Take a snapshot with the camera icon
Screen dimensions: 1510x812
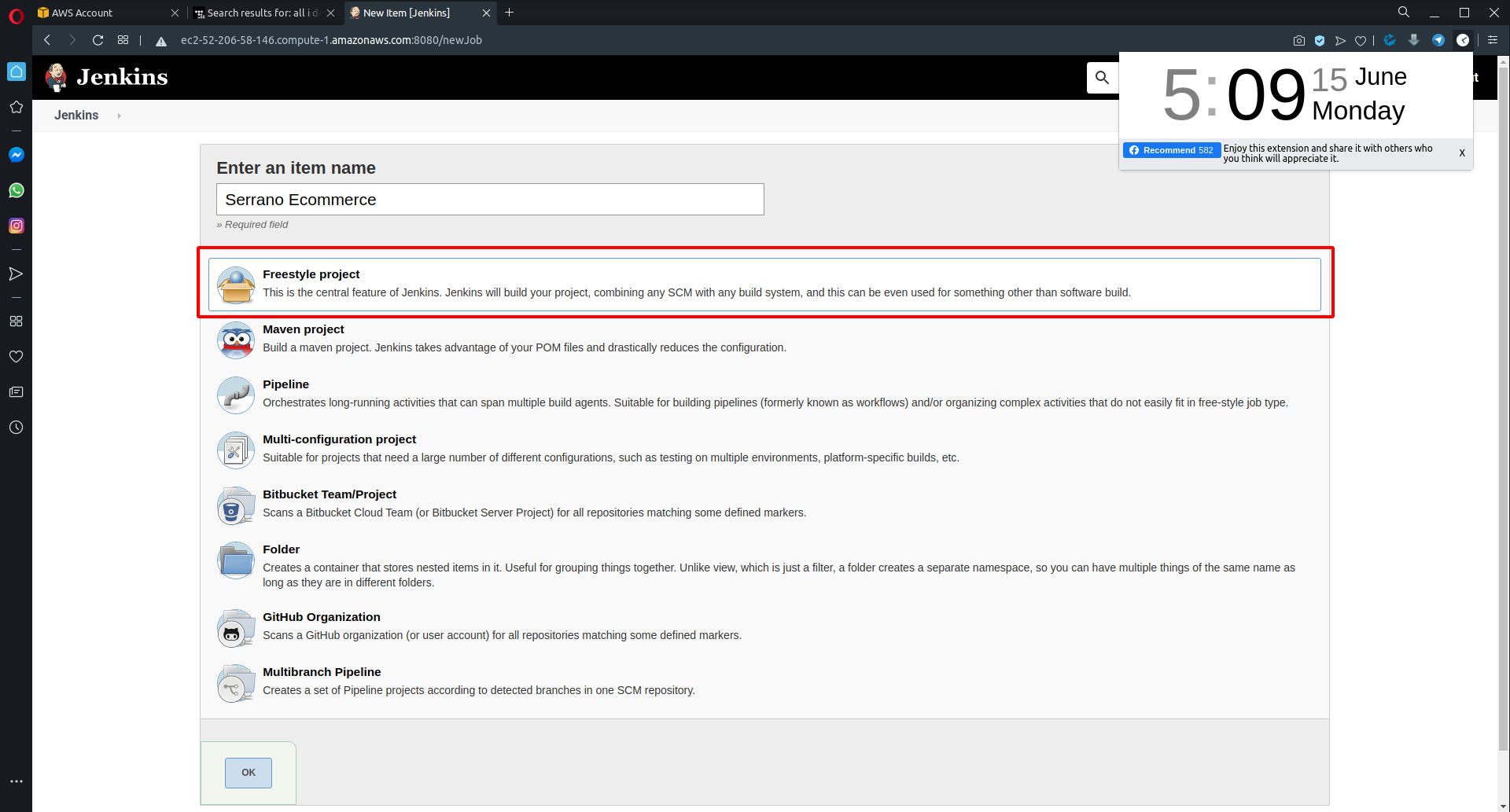pos(1299,41)
